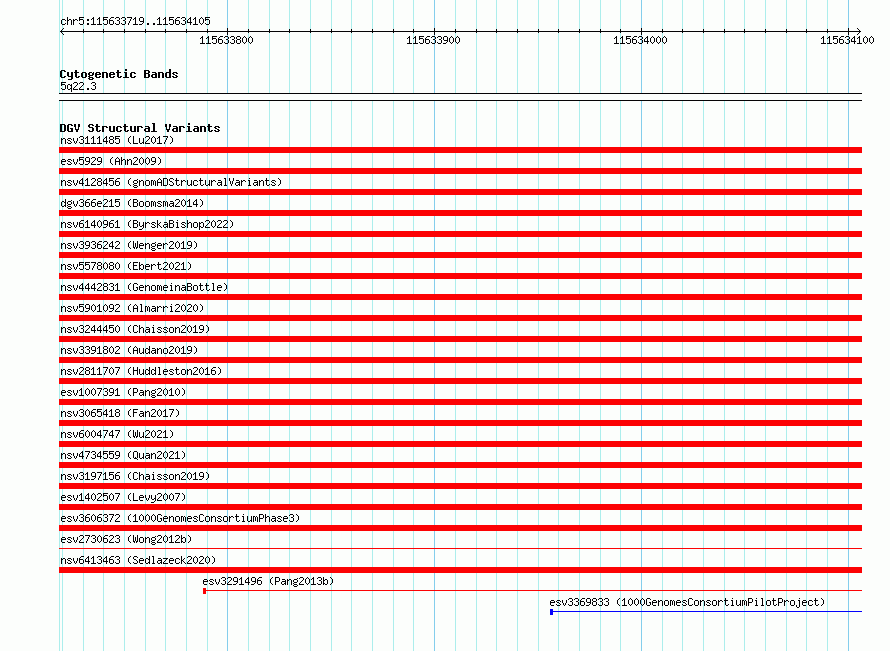This screenshot has height=651, width=890.
Task: Click the blue start marker of esv3369833
Action: [x=552, y=612]
